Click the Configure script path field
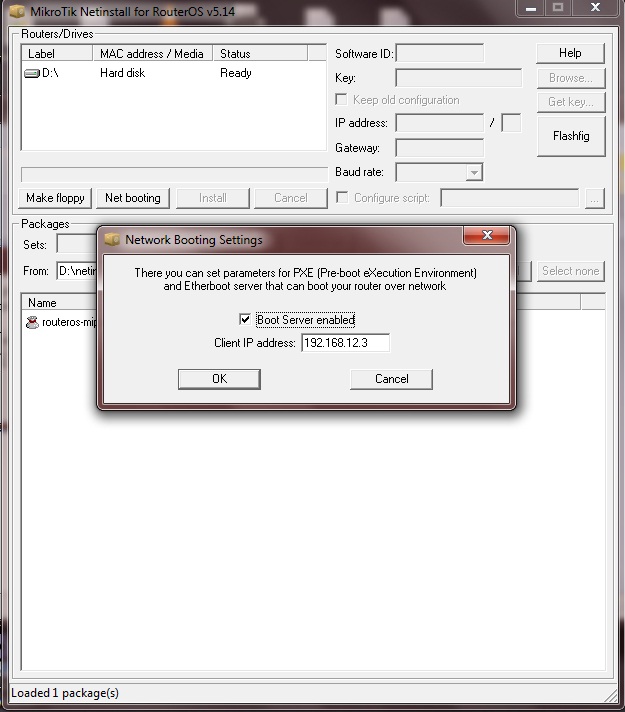The image size is (625, 712). (x=510, y=198)
